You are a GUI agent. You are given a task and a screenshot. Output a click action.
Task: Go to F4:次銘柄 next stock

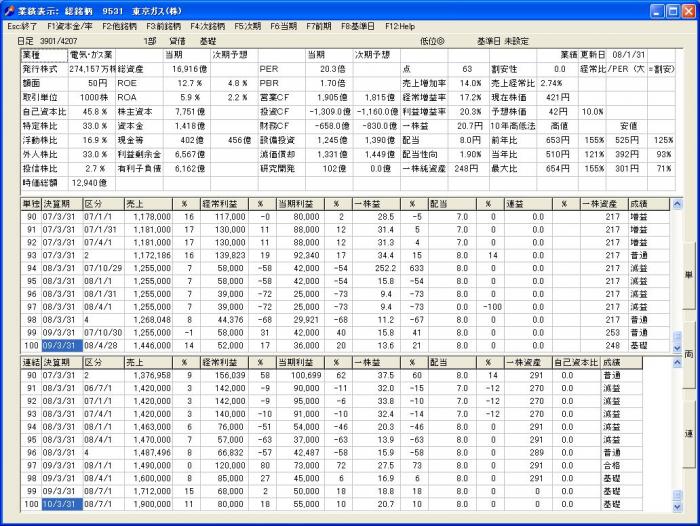tap(208, 26)
